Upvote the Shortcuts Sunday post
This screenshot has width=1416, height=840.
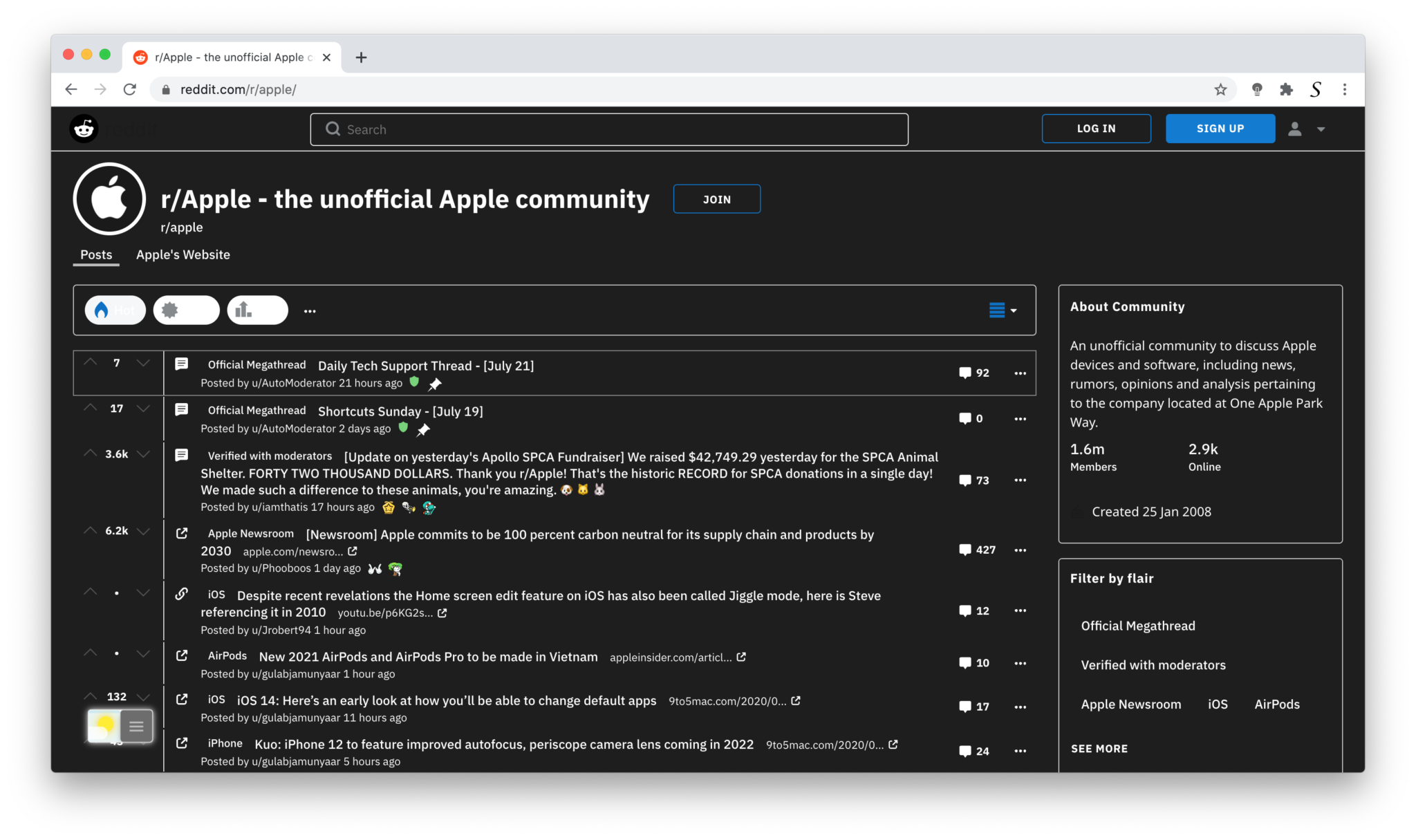91,408
